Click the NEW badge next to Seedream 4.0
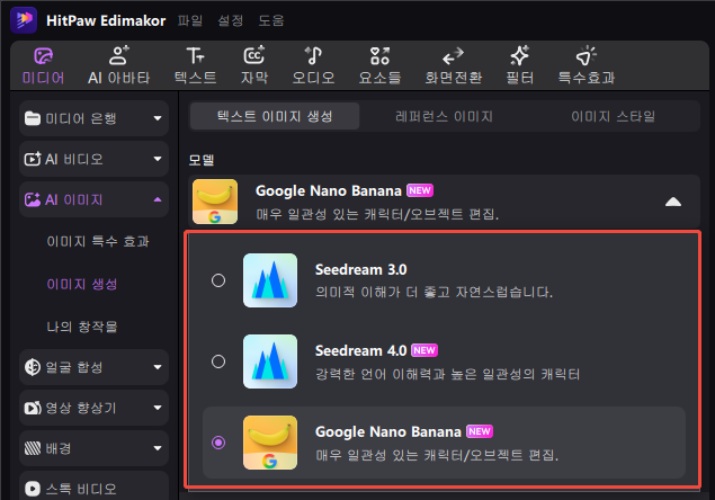Viewport: 715px width, 500px height. pos(424,350)
